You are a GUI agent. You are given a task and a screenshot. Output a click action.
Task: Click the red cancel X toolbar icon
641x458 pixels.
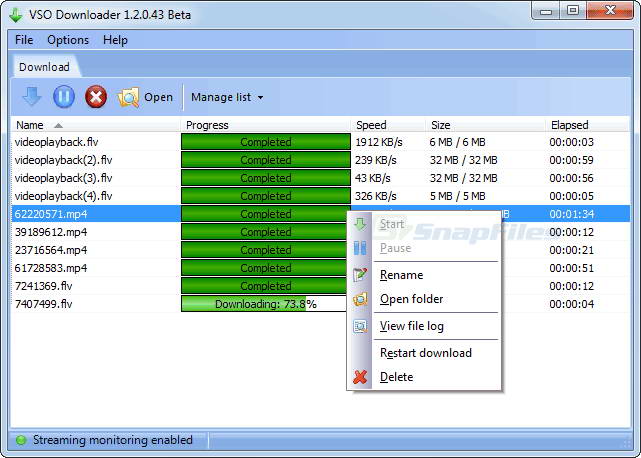pos(96,97)
